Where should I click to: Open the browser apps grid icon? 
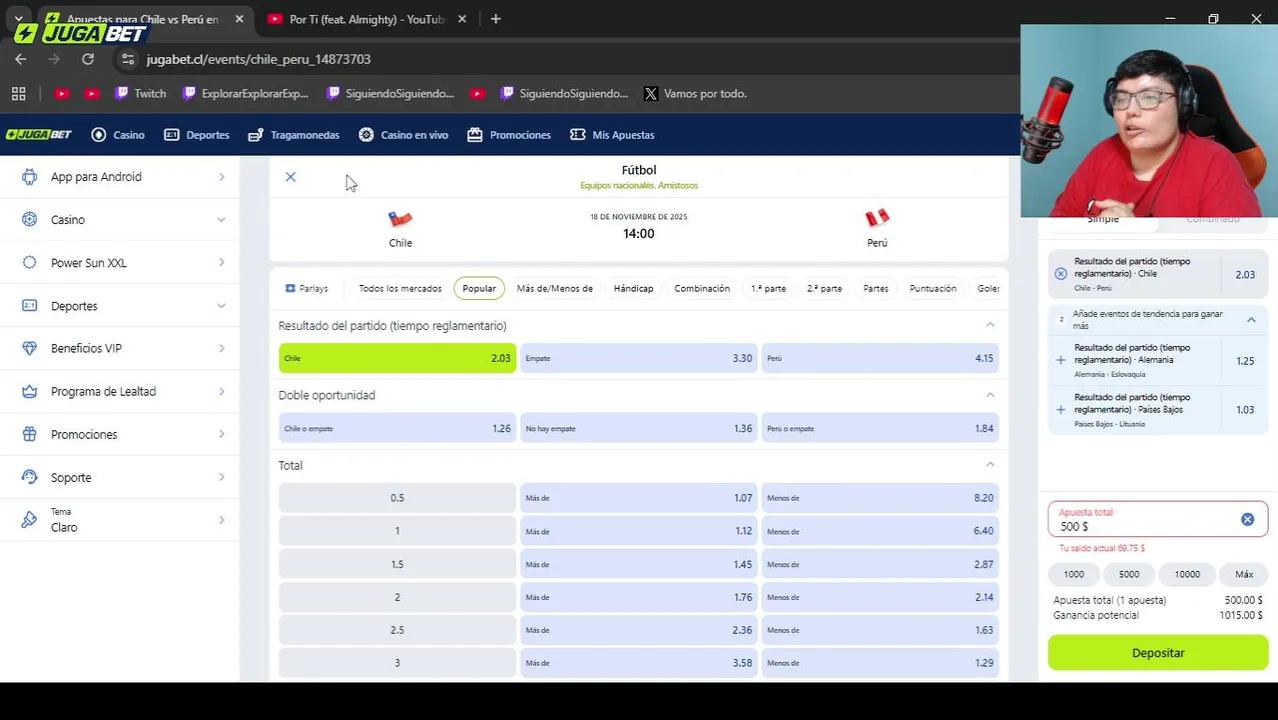tap(18, 93)
